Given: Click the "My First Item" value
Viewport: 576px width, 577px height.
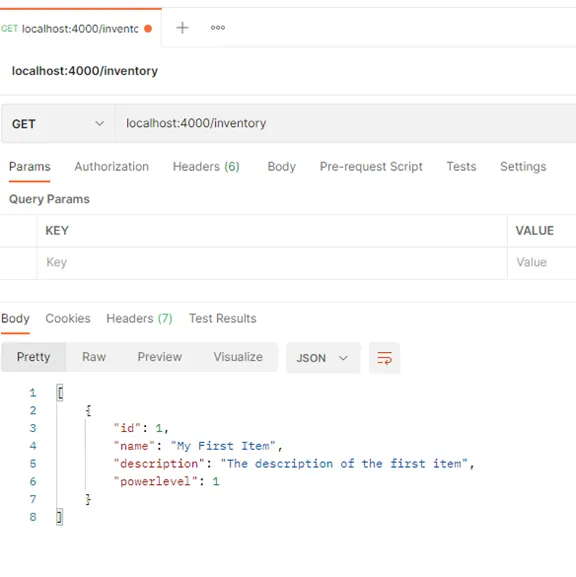Looking at the screenshot, I should point(223,446).
